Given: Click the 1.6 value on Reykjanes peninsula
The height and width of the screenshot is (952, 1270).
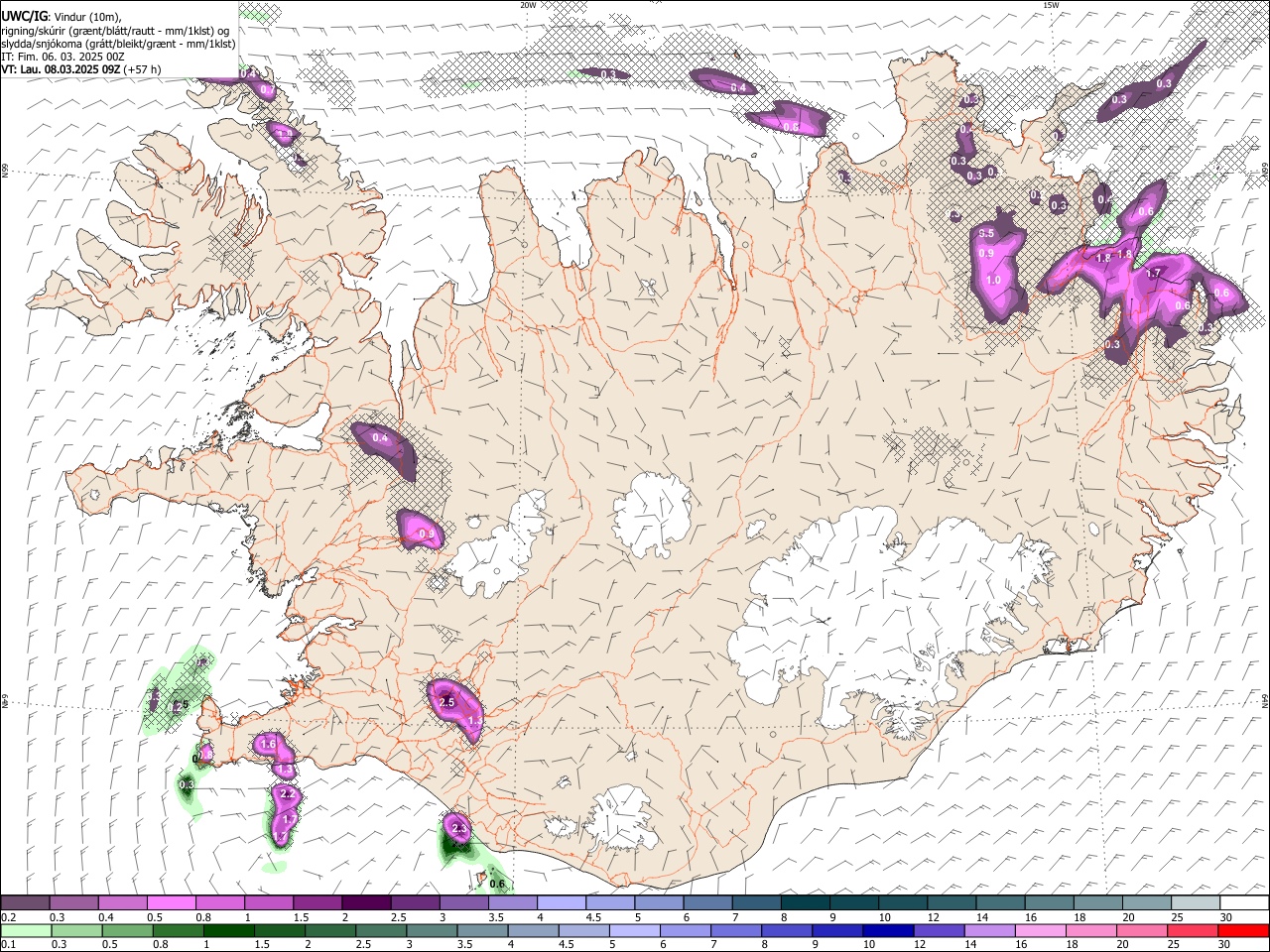Looking at the screenshot, I should [x=268, y=744].
